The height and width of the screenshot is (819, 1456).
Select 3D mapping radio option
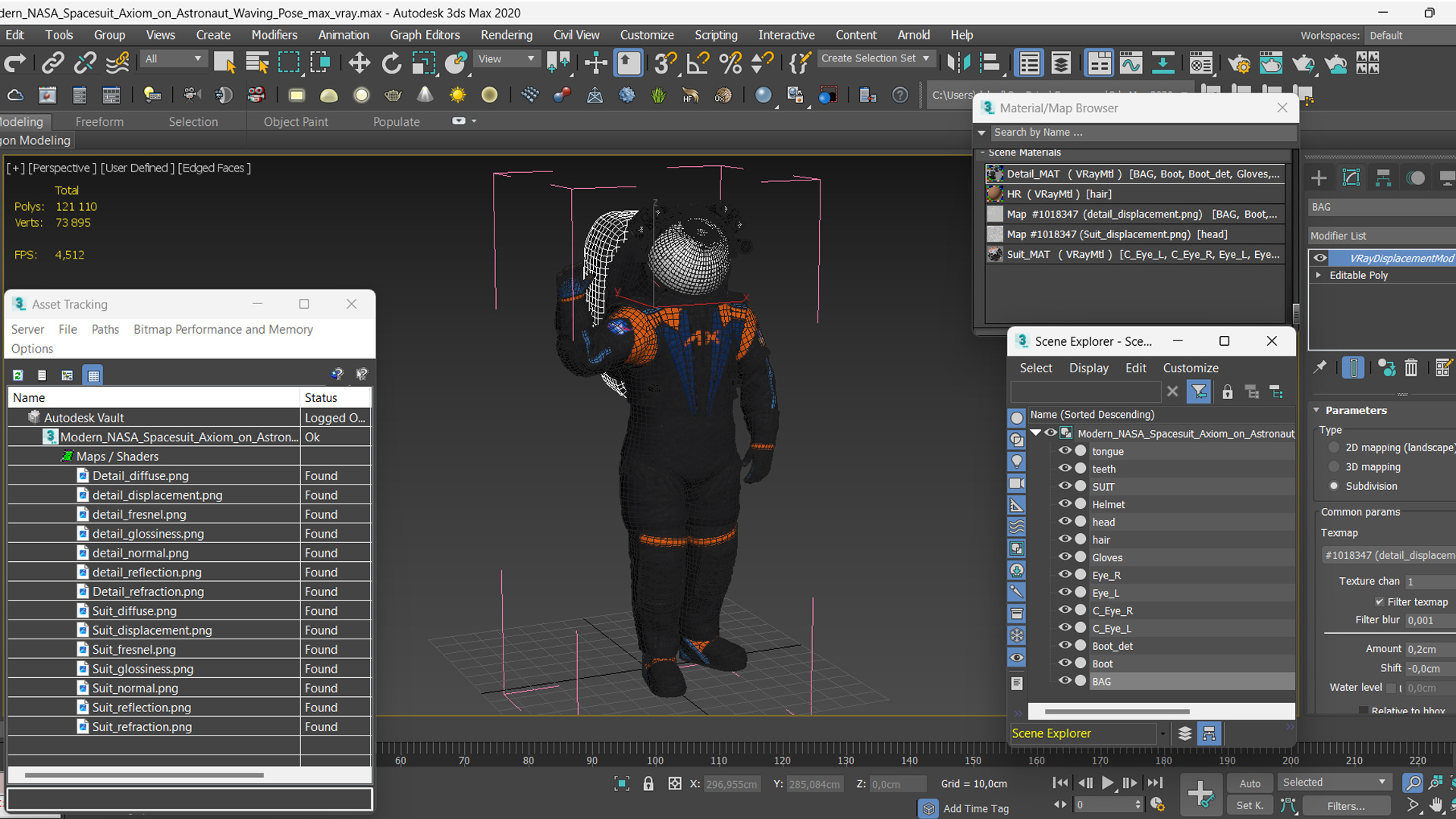pos(1334,467)
